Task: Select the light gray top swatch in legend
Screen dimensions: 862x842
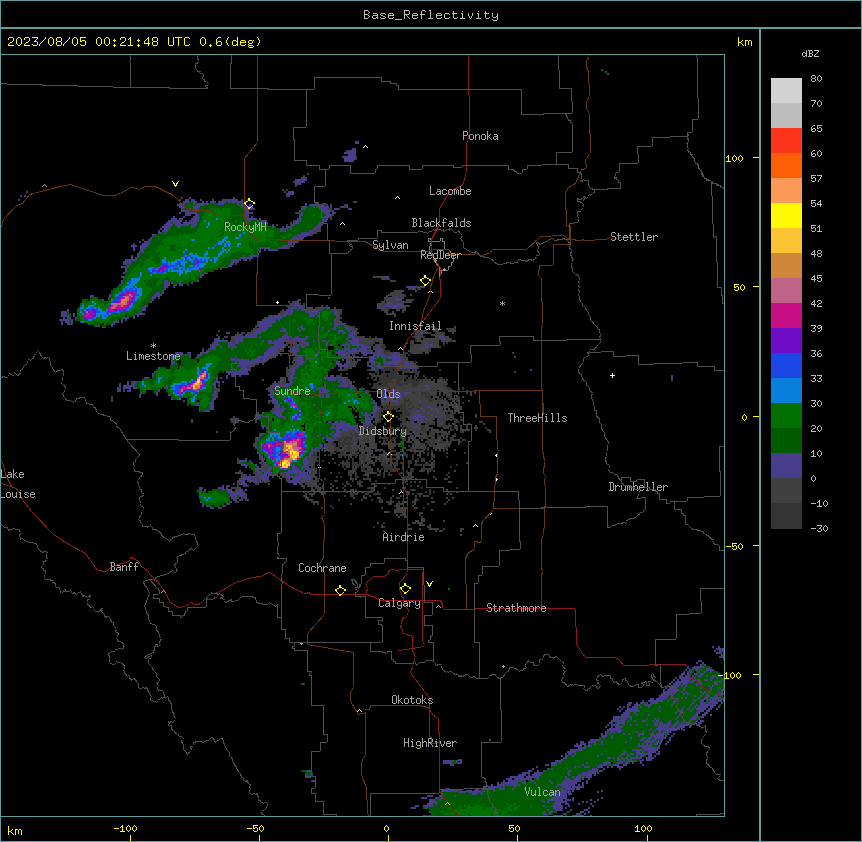Action: pyautogui.click(x=786, y=91)
